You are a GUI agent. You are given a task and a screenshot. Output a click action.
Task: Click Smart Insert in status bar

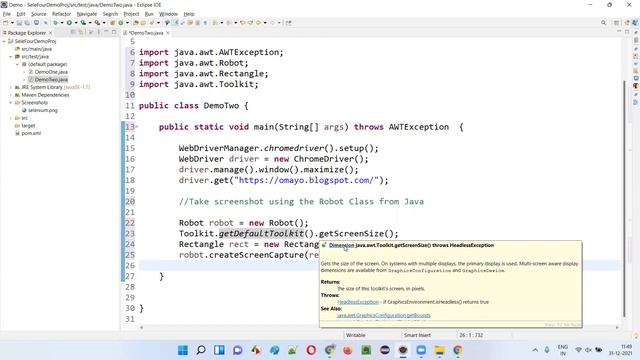pos(417,335)
